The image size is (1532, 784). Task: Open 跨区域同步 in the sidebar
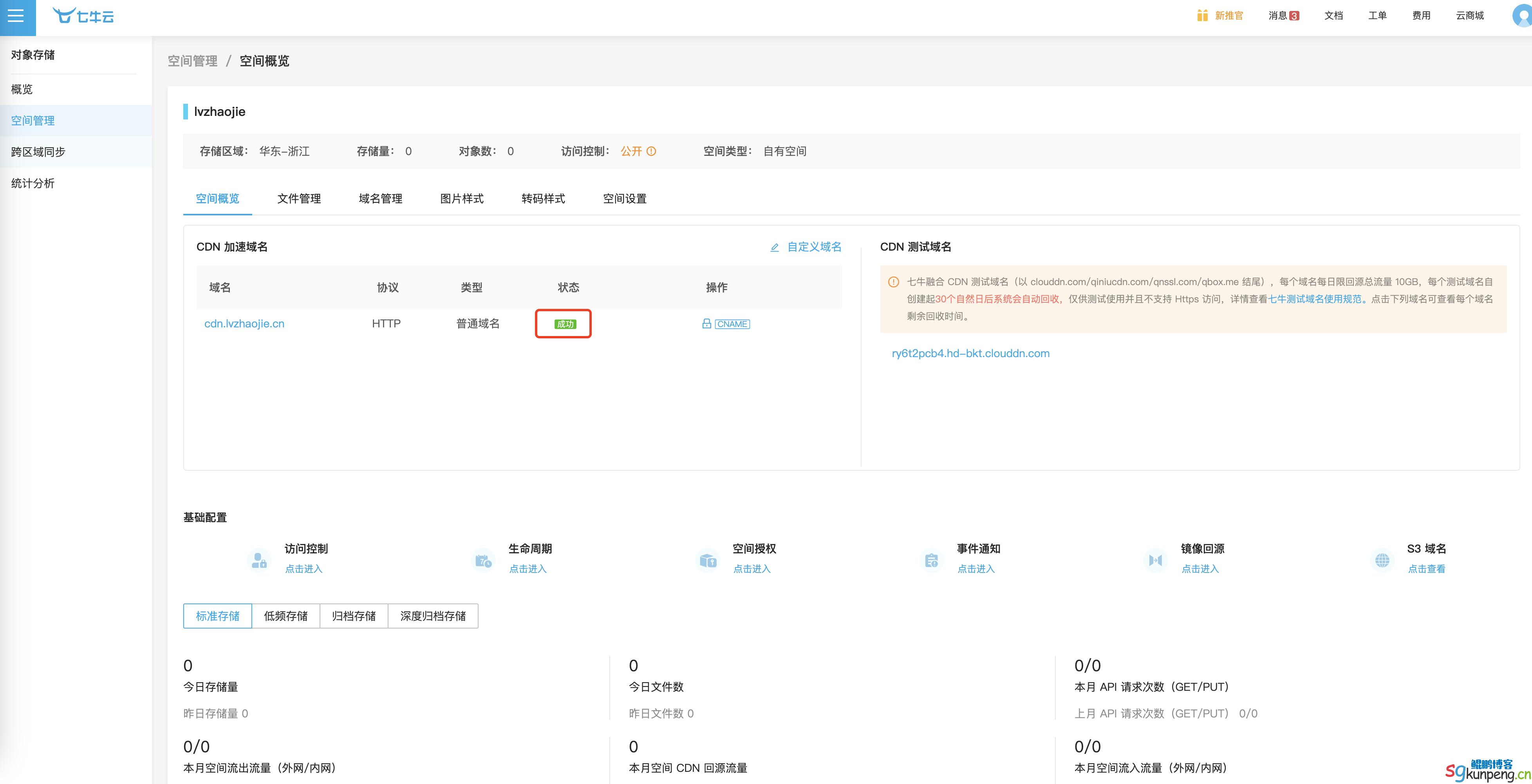pos(38,152)
